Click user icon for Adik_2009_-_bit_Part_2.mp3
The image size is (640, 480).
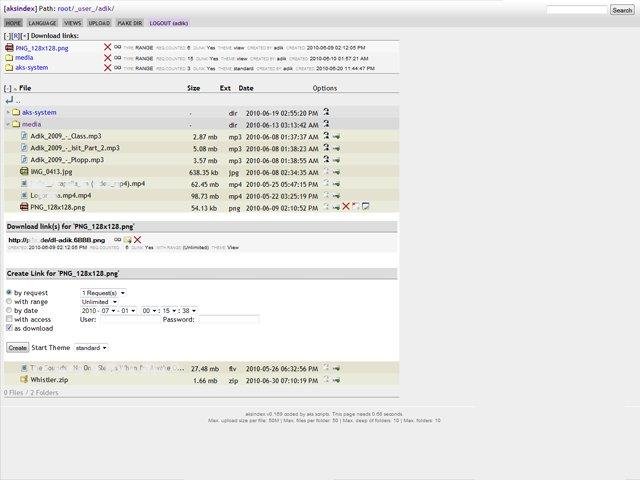tap(326, 147)
